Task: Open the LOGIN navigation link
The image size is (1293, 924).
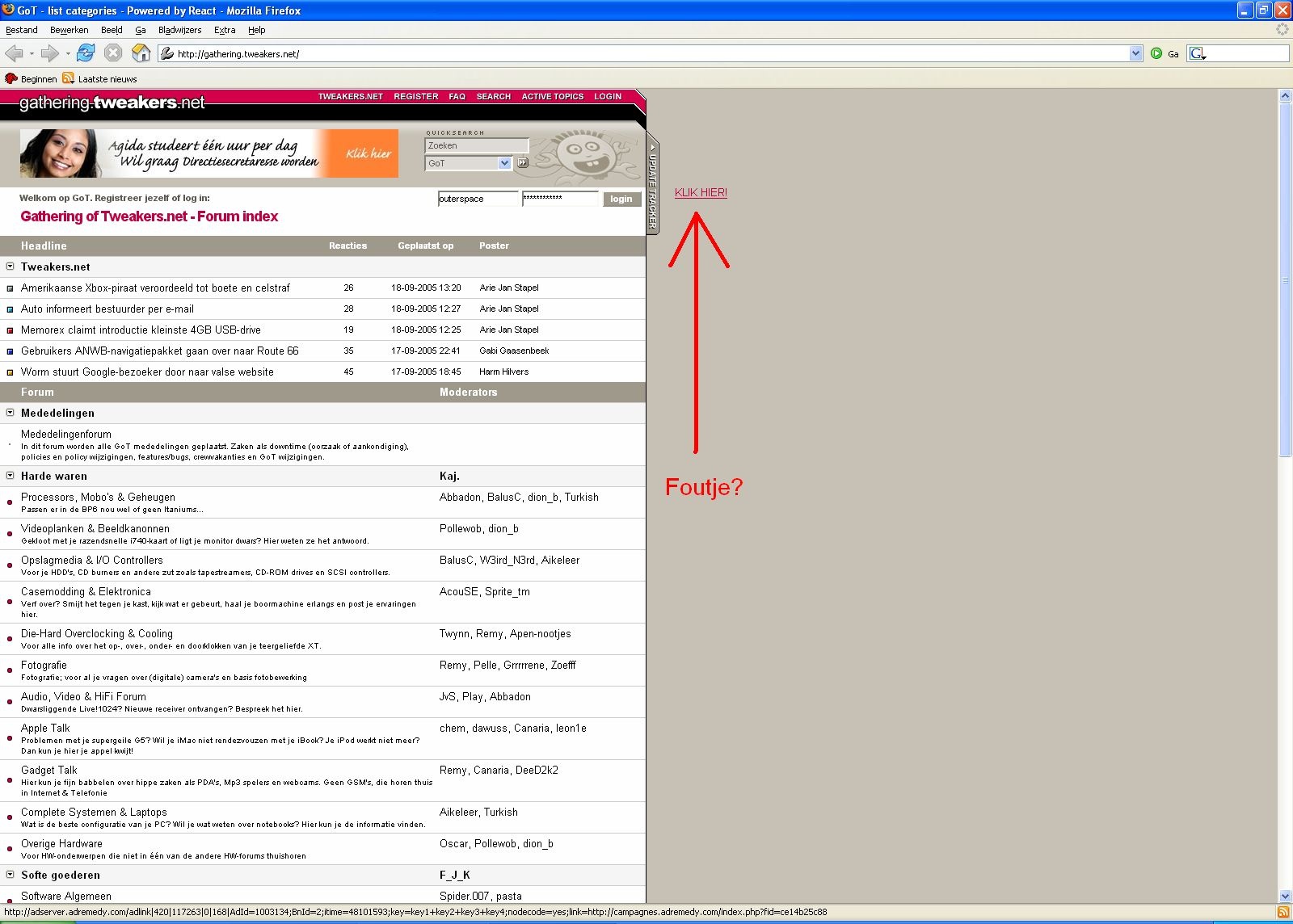Action: [x=608, y=96]
